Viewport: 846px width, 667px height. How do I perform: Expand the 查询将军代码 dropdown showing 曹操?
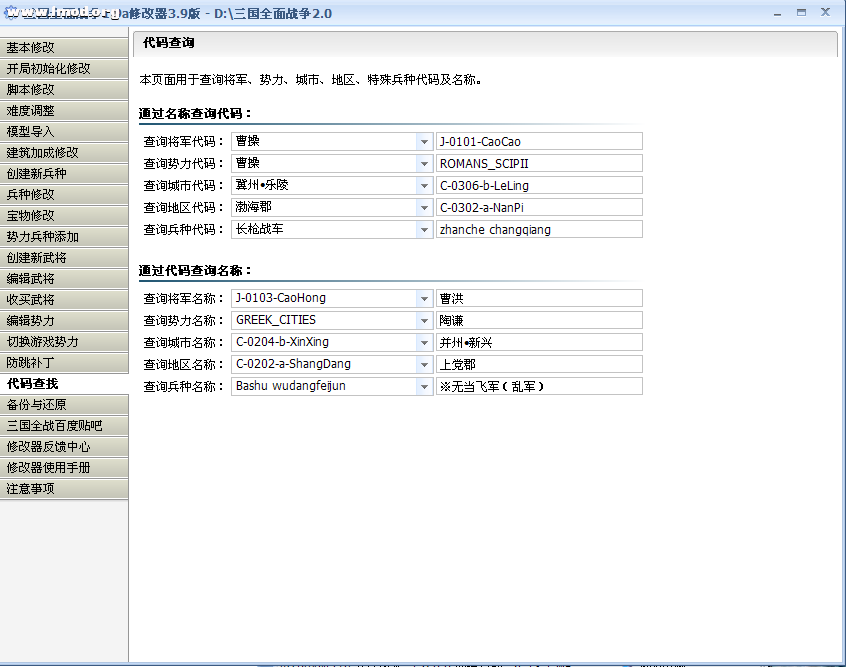(424, 142)
